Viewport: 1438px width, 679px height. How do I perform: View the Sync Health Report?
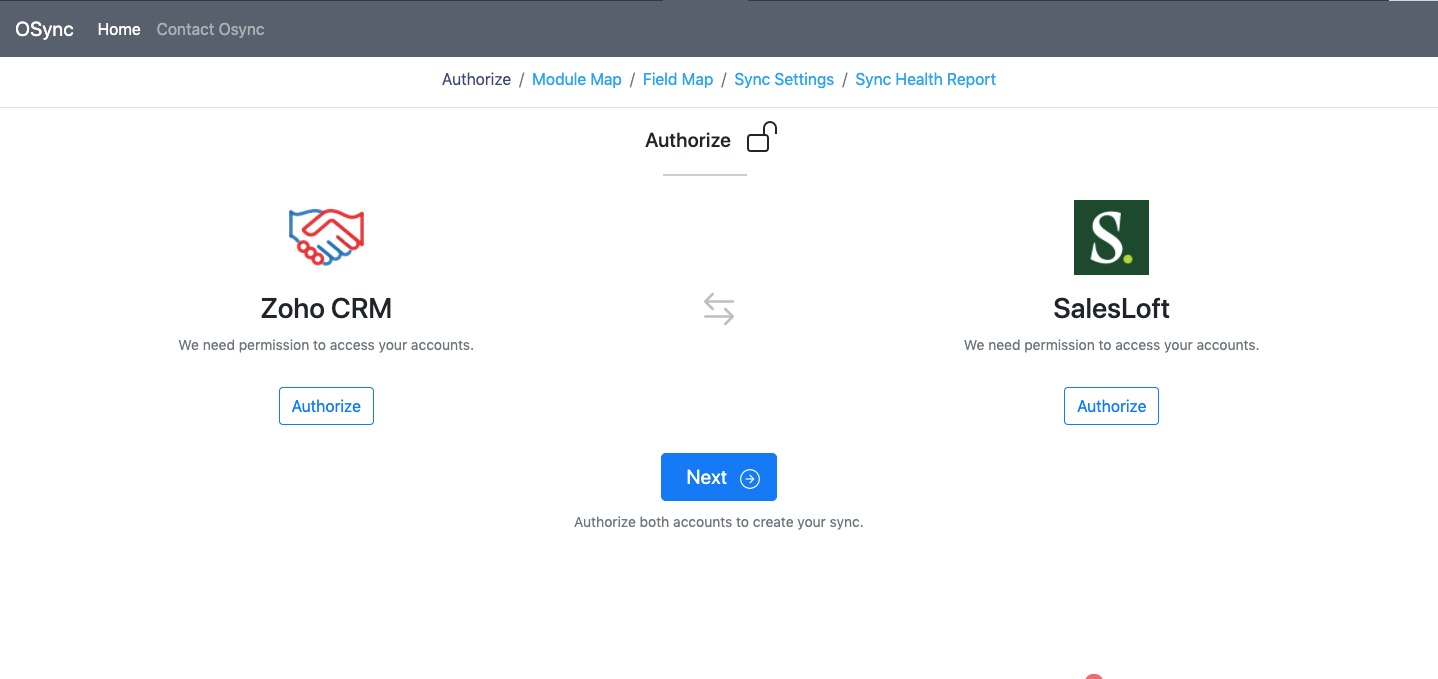pos(925,79)
